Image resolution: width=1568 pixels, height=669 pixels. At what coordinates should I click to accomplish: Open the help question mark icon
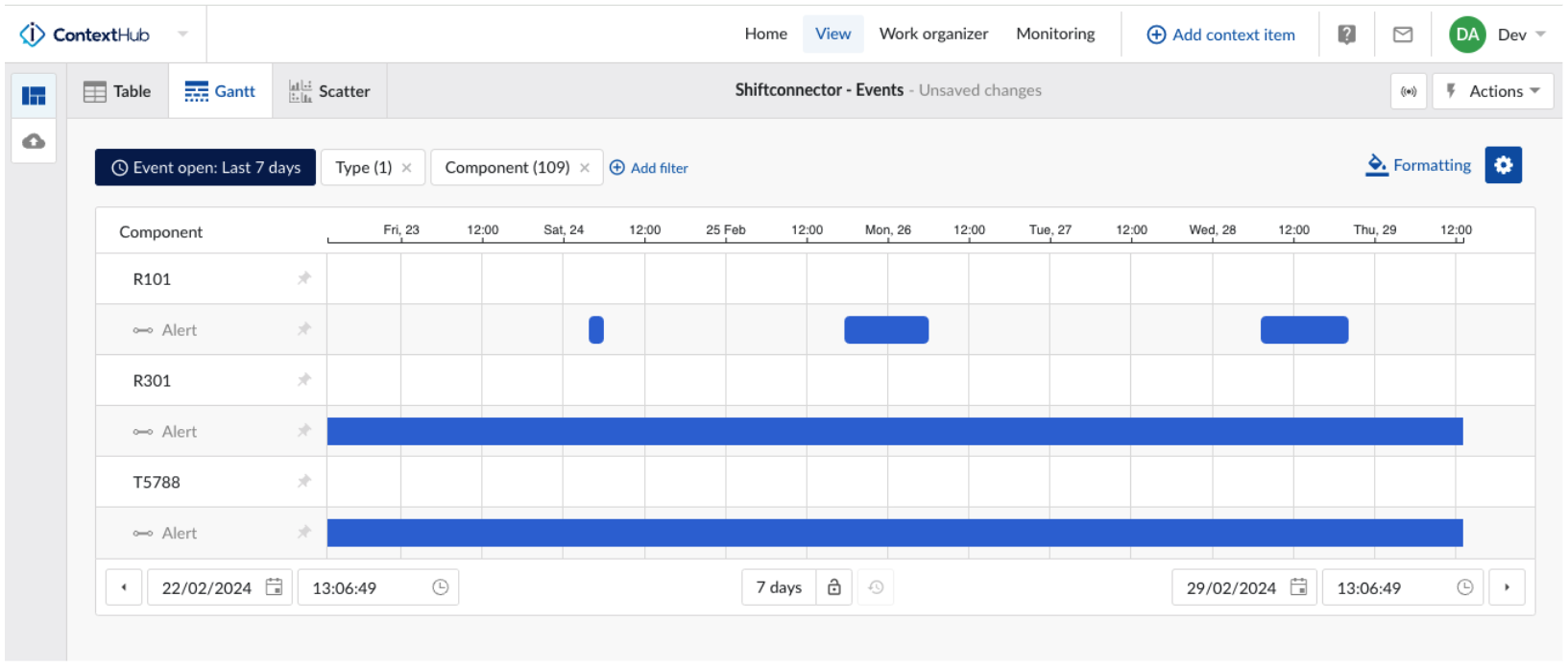pos(1346,35)
